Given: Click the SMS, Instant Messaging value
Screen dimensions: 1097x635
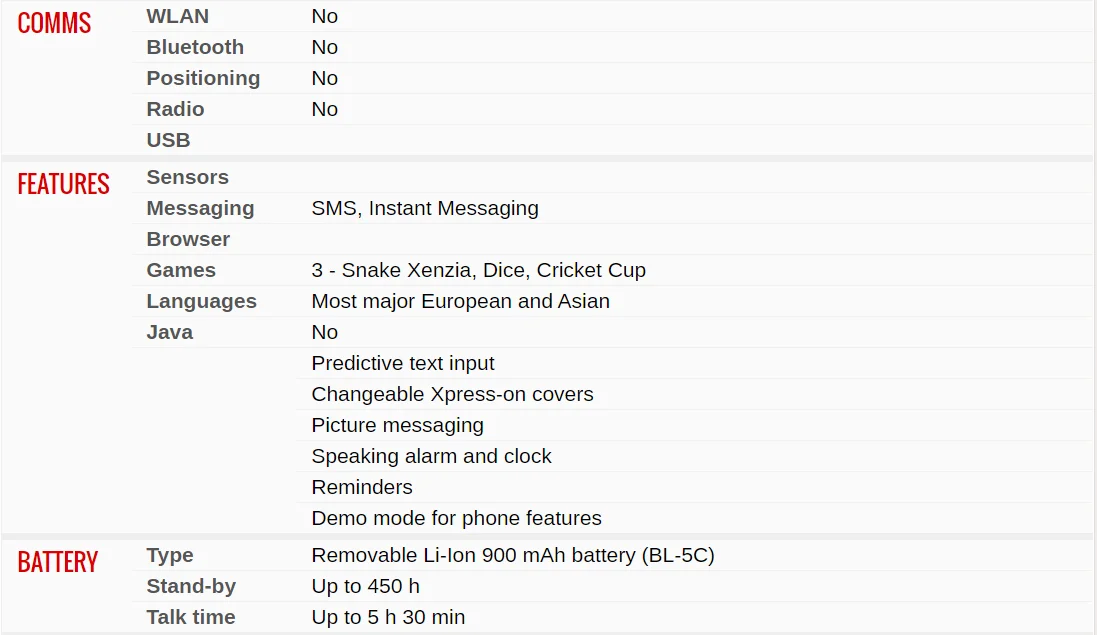Looking at the screenshot, I should [425, 208].
